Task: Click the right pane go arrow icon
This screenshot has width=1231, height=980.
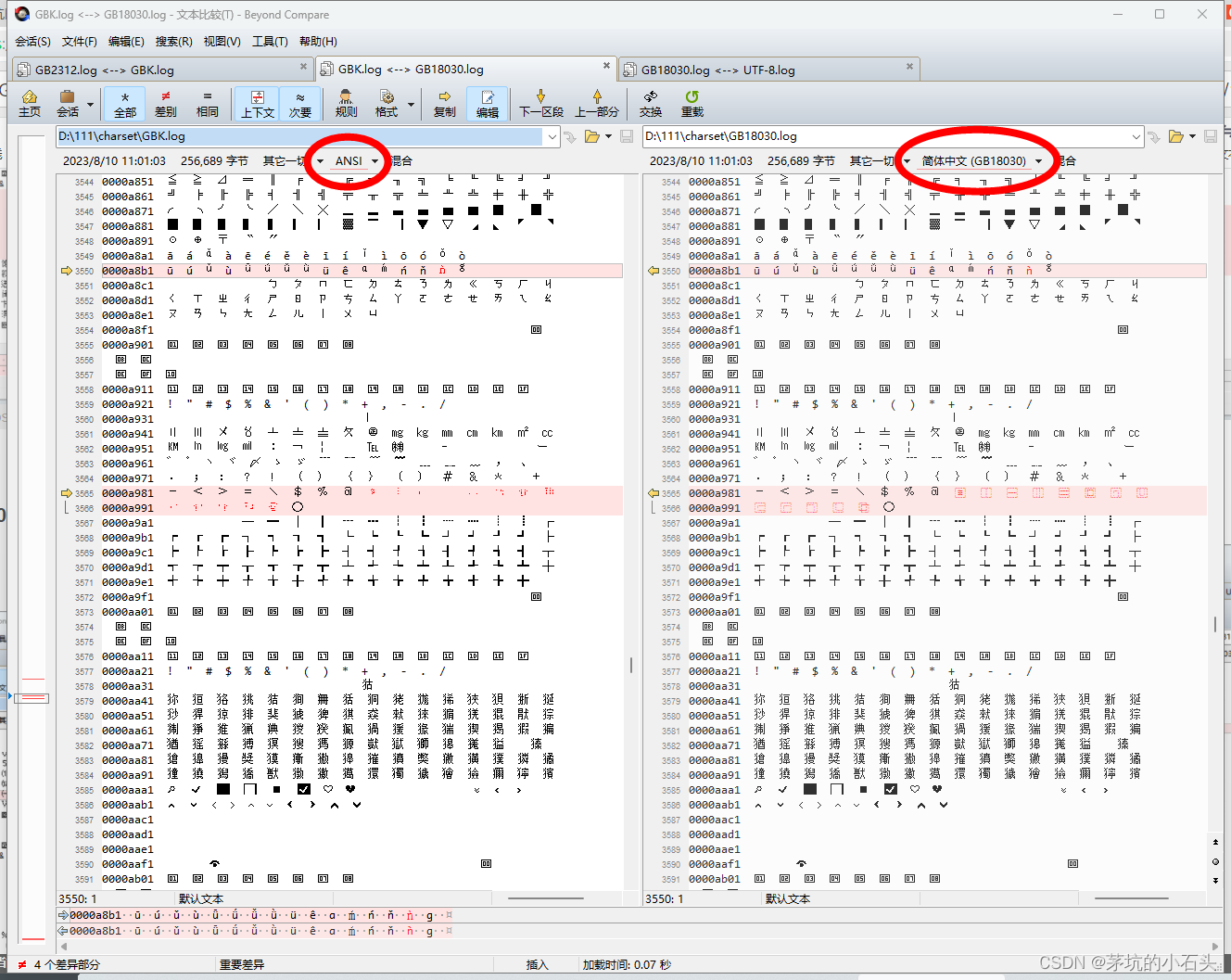Action: tap(1154, 137)
